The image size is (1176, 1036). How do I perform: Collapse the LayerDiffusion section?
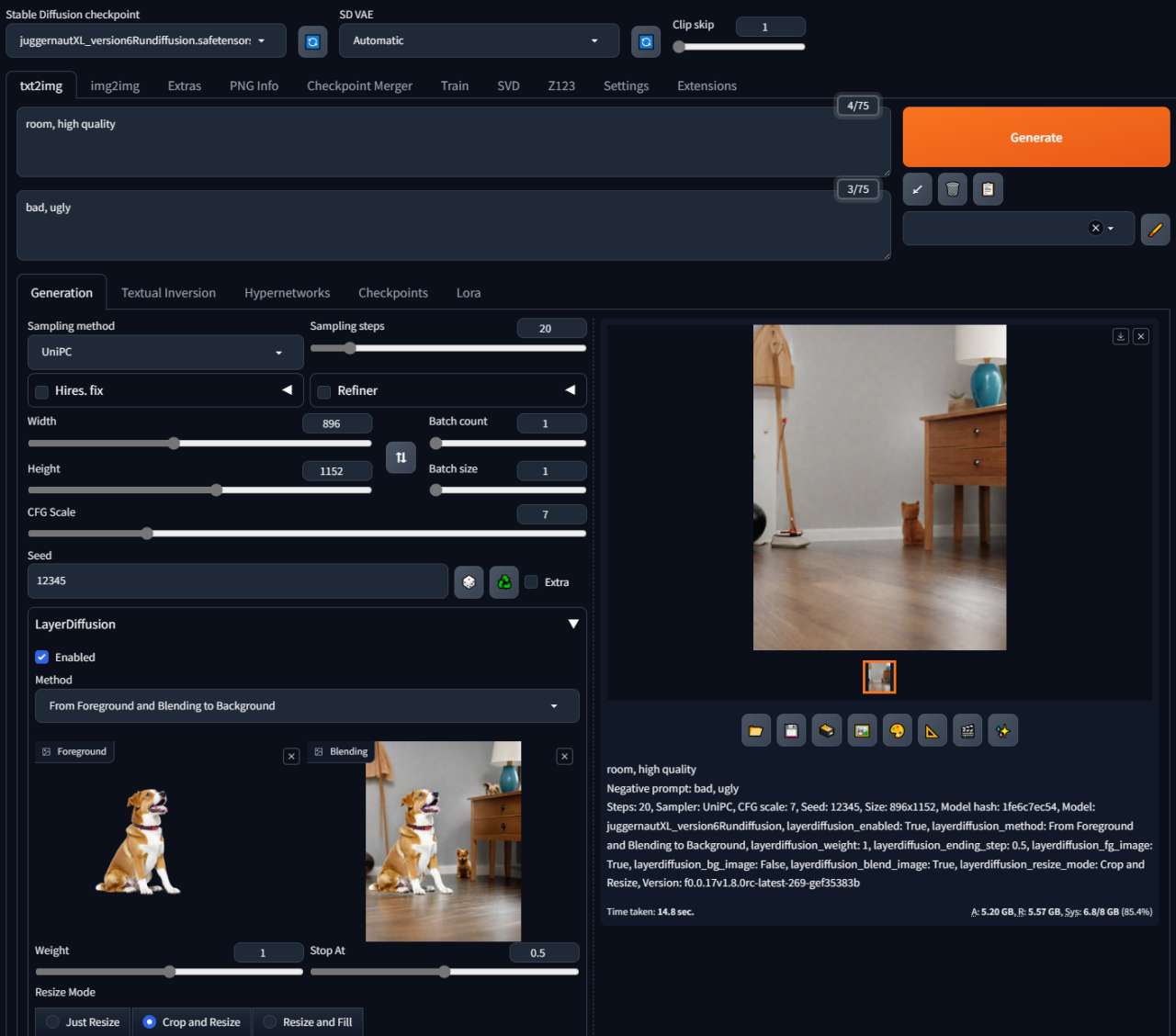pyautogui.click(x=573, y=625)
